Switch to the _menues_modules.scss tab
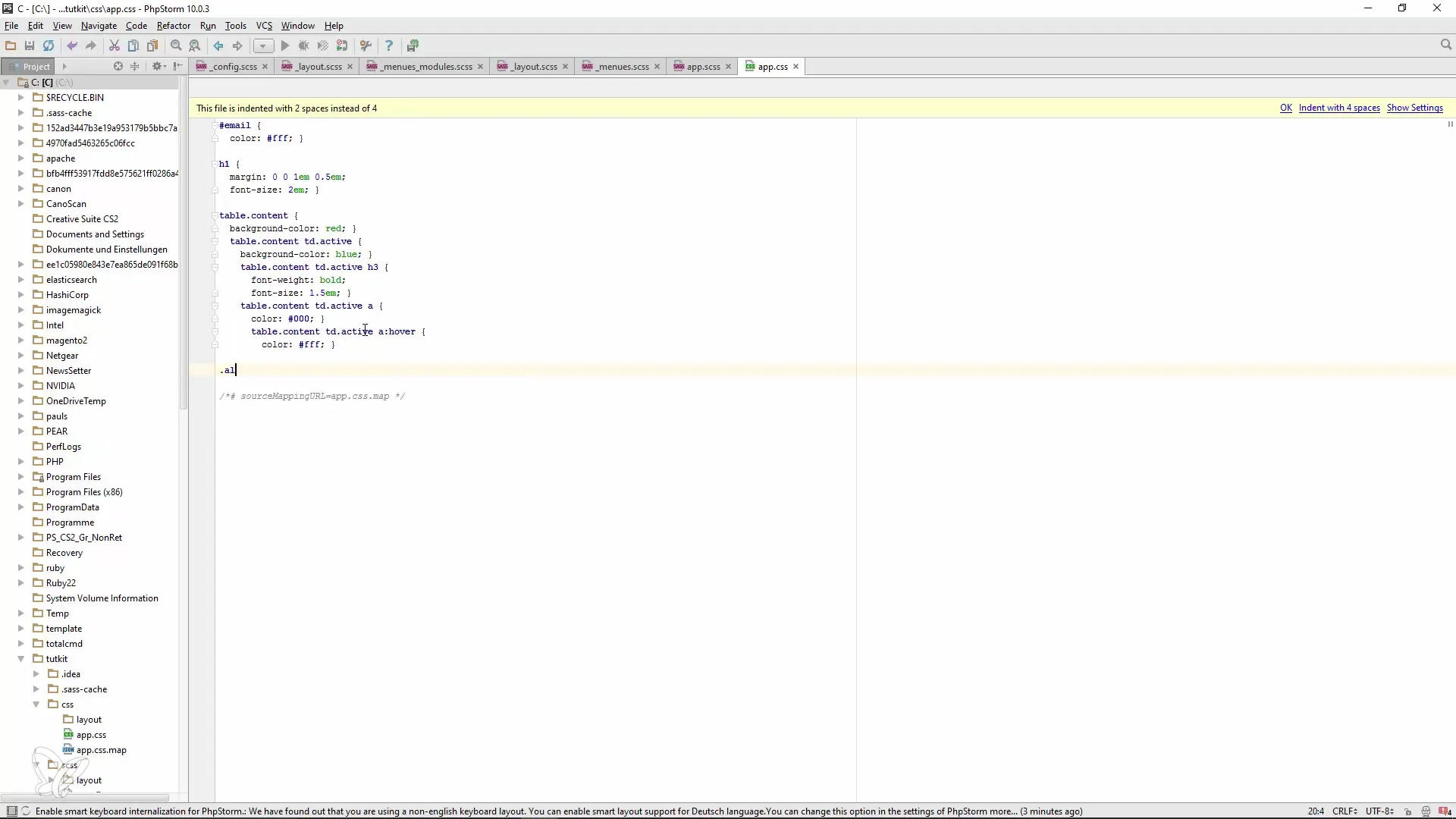 click(x=425, y=67)
